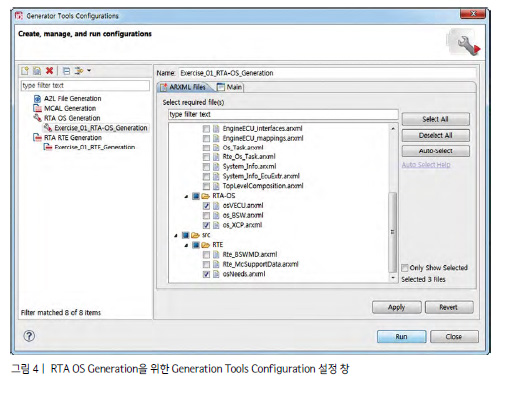This screenshot has width=522, height=400.
Task: Enable the Only Show Selected checkbox
Action: [405, 268]
